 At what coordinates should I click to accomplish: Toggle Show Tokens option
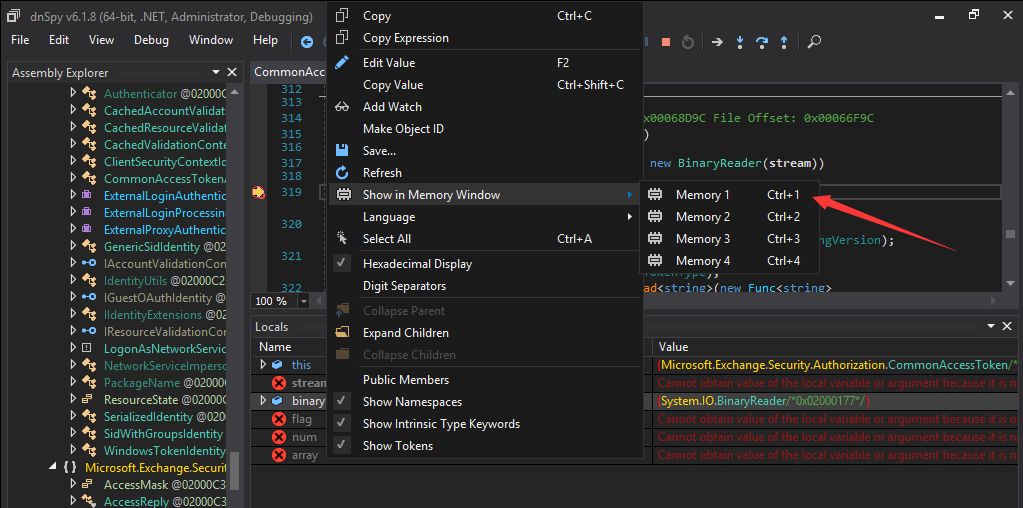(x=485, y=446)
